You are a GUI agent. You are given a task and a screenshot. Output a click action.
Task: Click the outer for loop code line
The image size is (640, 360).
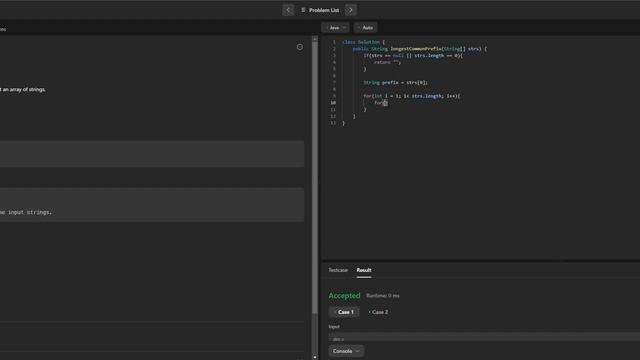coord(411,96)
